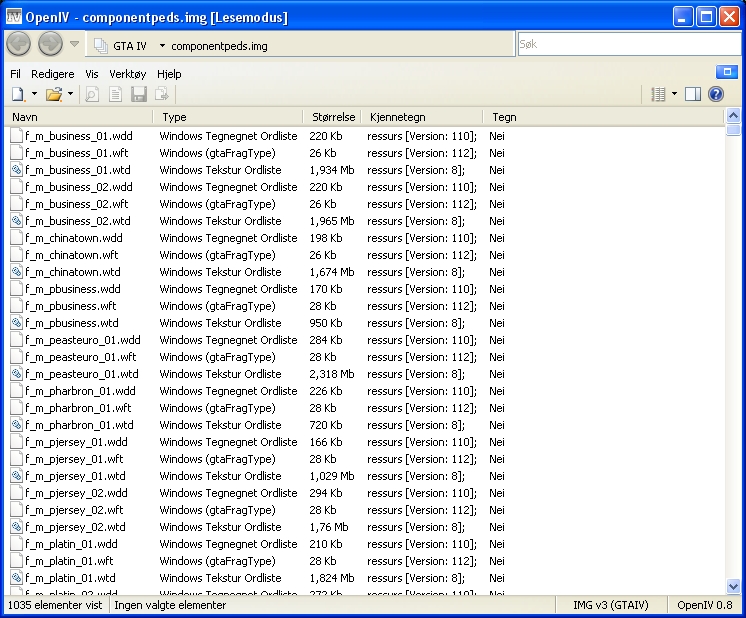Click texture icon of f_m_business_02.wtd
Screen dimensions: 746x618
click(17, 221)
